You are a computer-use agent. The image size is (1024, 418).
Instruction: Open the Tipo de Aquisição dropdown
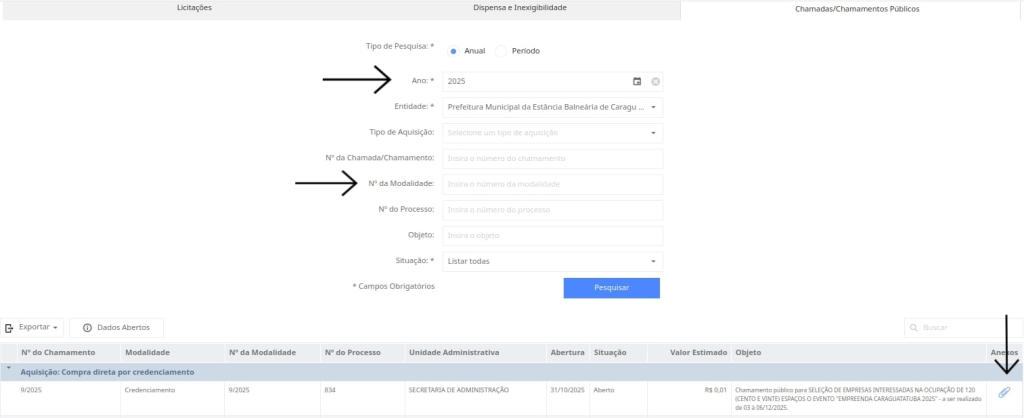[653, 132]
